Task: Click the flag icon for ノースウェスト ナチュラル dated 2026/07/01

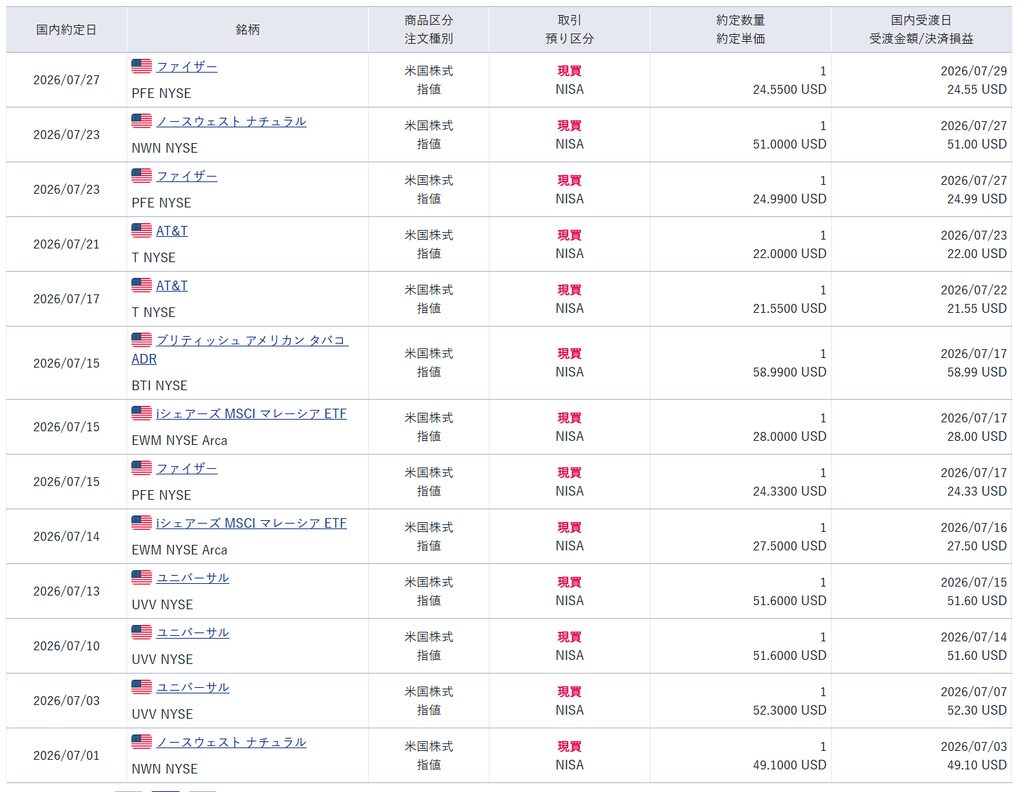Action: click(x=141, y=742)
